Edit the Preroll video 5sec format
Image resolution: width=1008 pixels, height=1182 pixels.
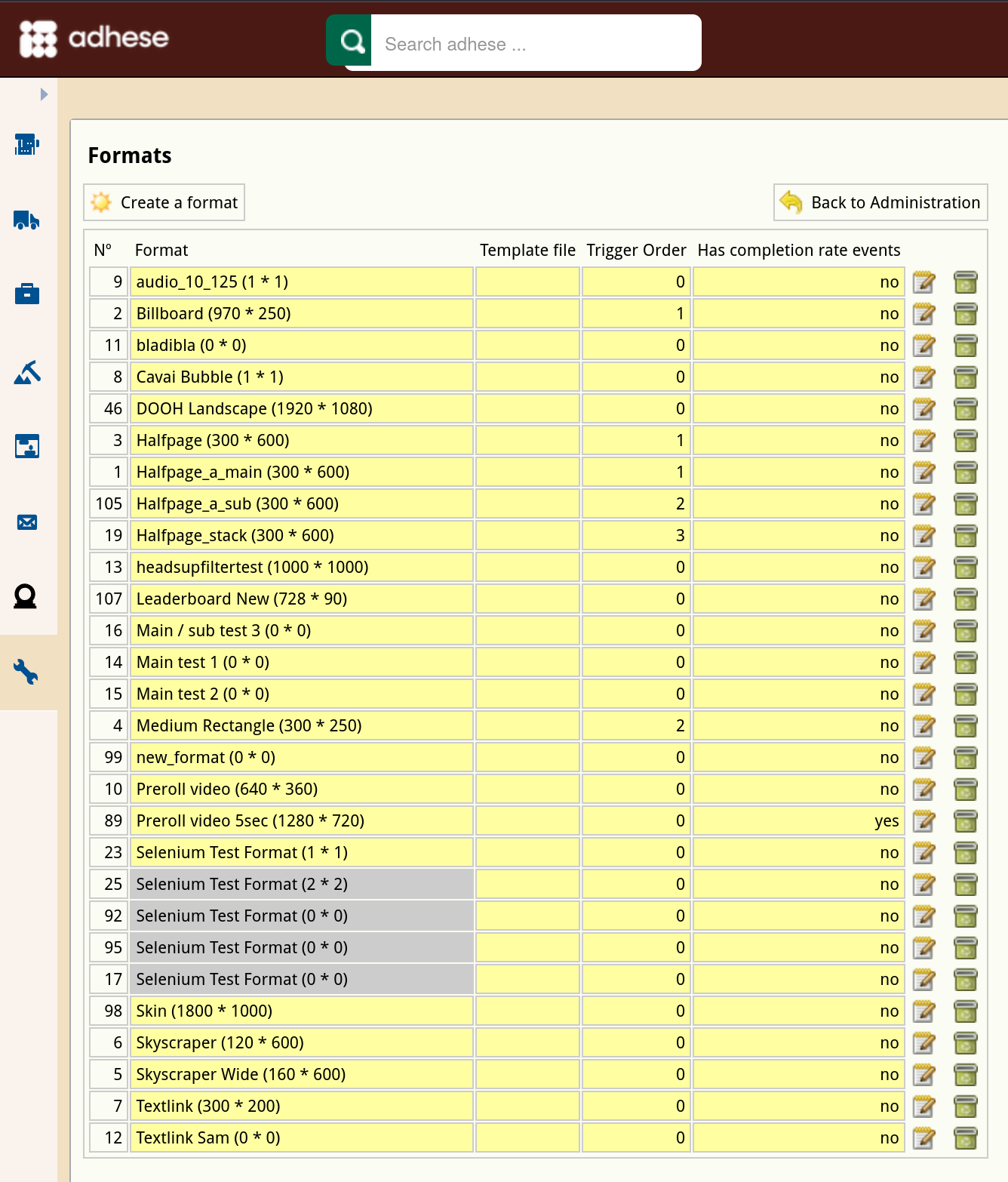(x=923, y=821)
